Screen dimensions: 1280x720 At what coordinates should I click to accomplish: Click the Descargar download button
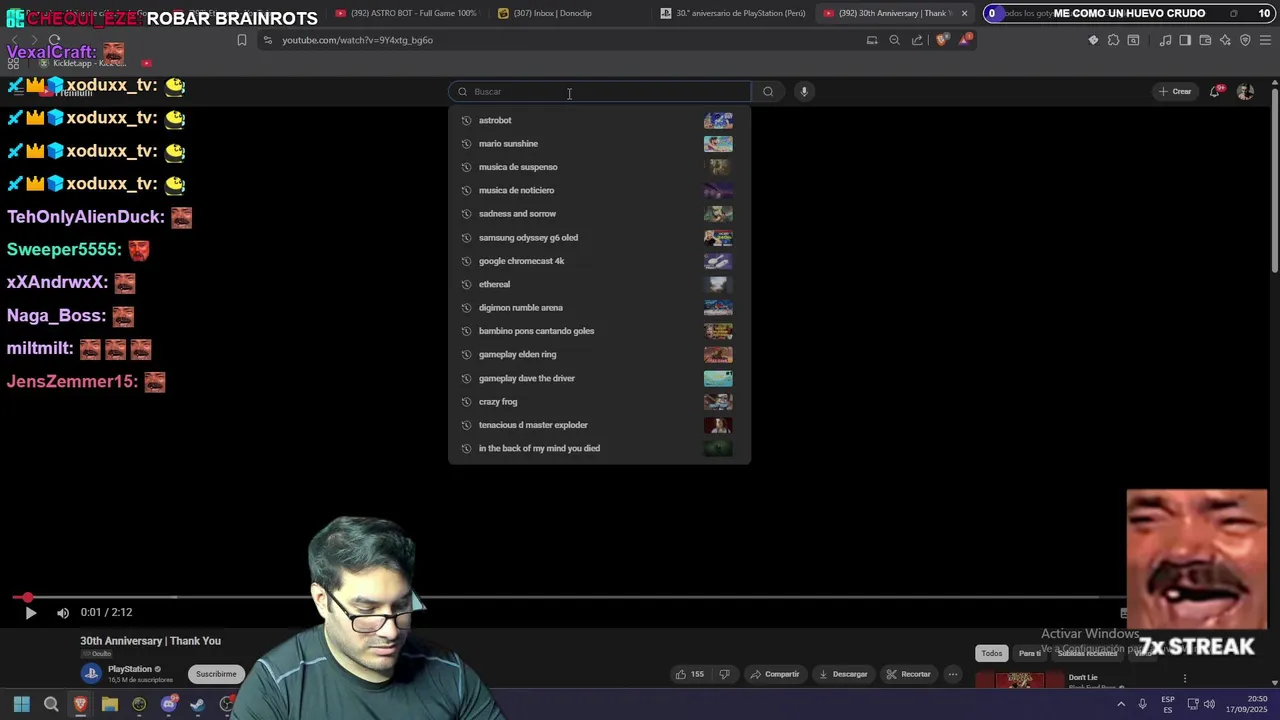point(843,674)
